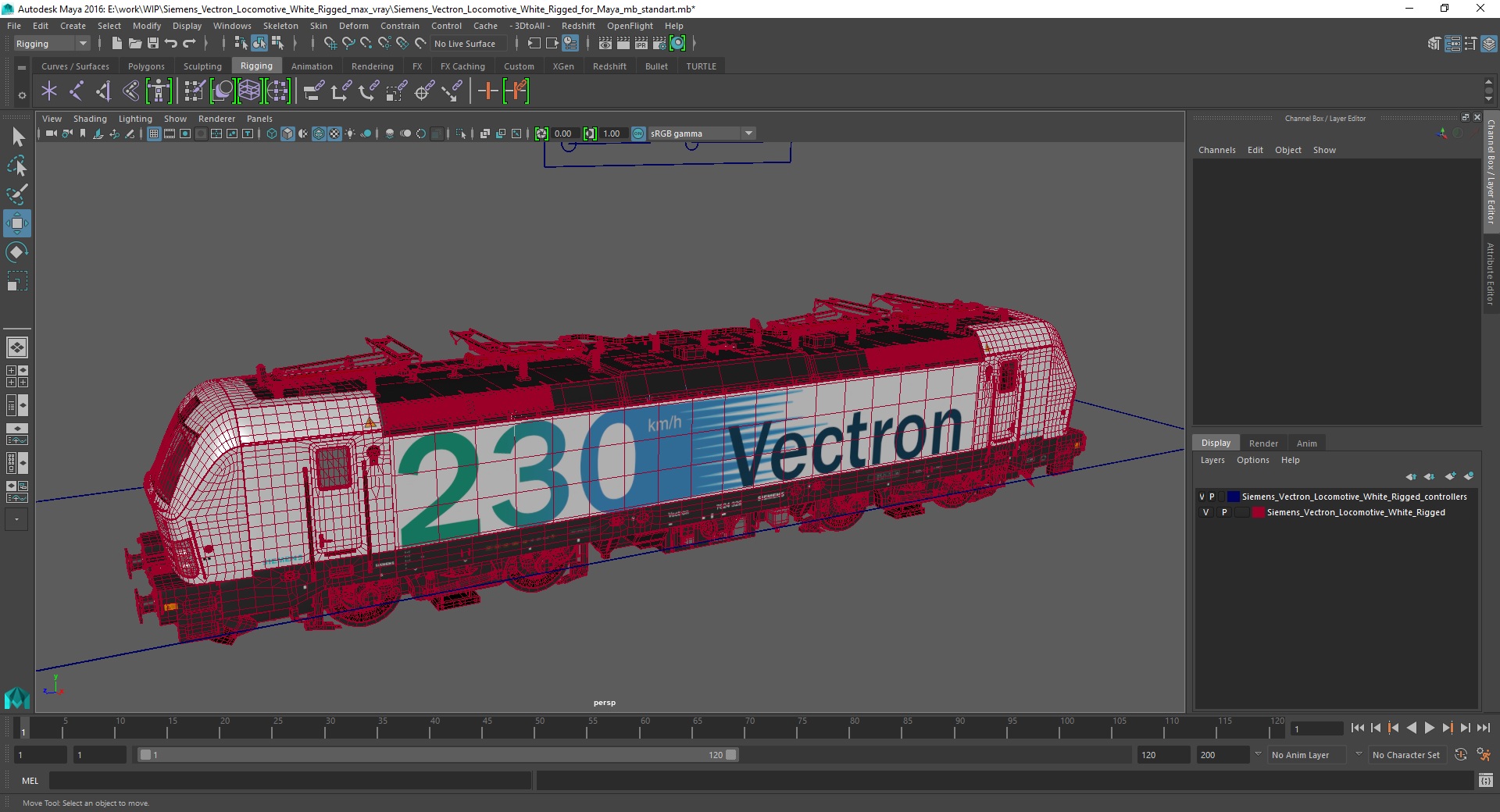Toggle playback P on White_Rigged layer

(x=1224, y=512)
